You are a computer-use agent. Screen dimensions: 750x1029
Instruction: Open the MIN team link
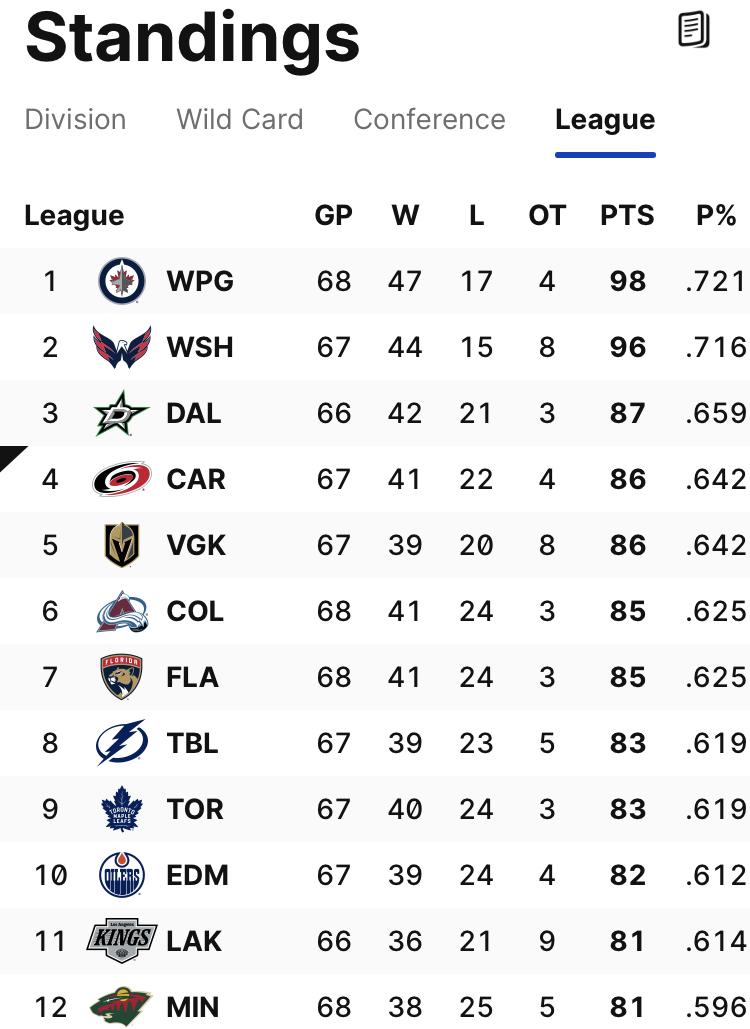[x=192, y=1007]
